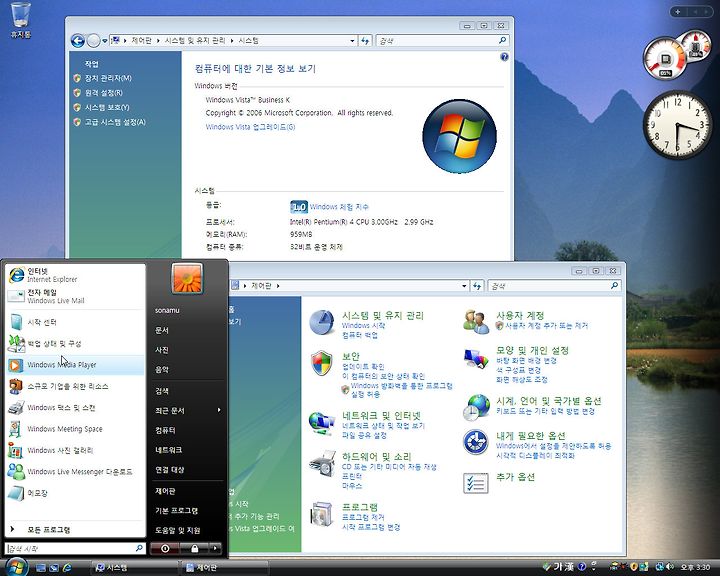This screenshot has width=720, height=576.
Task: Refresh the System window address bar
Action: pos(365,41)
